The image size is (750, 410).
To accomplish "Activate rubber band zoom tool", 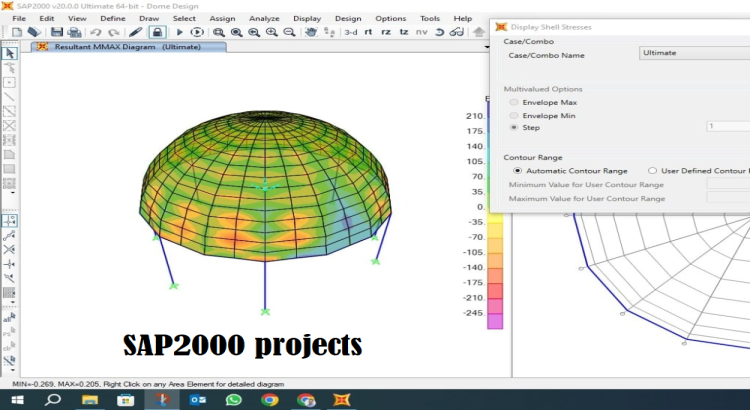I will [219, 32].
